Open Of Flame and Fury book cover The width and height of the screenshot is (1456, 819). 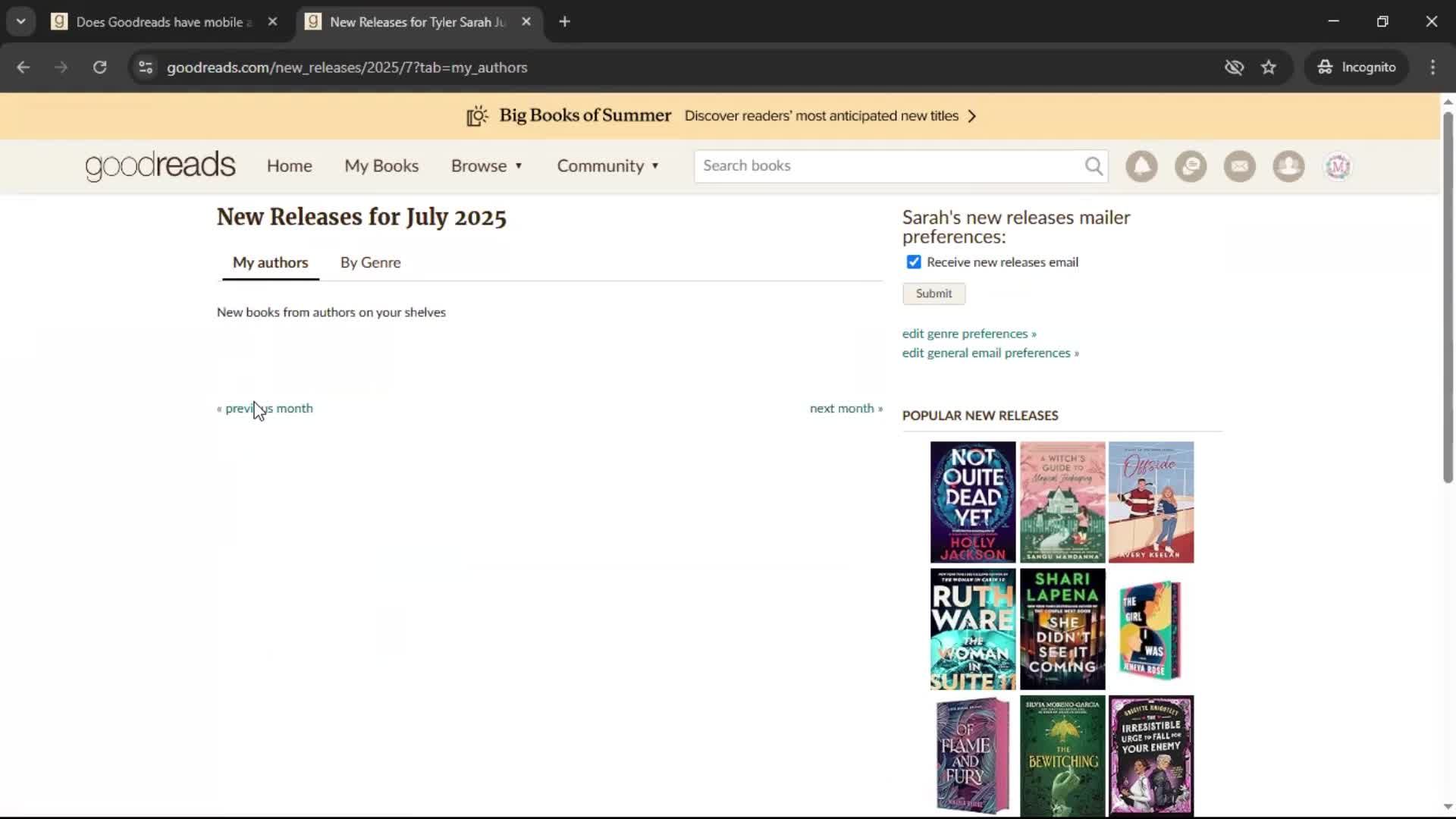(973, 756)
